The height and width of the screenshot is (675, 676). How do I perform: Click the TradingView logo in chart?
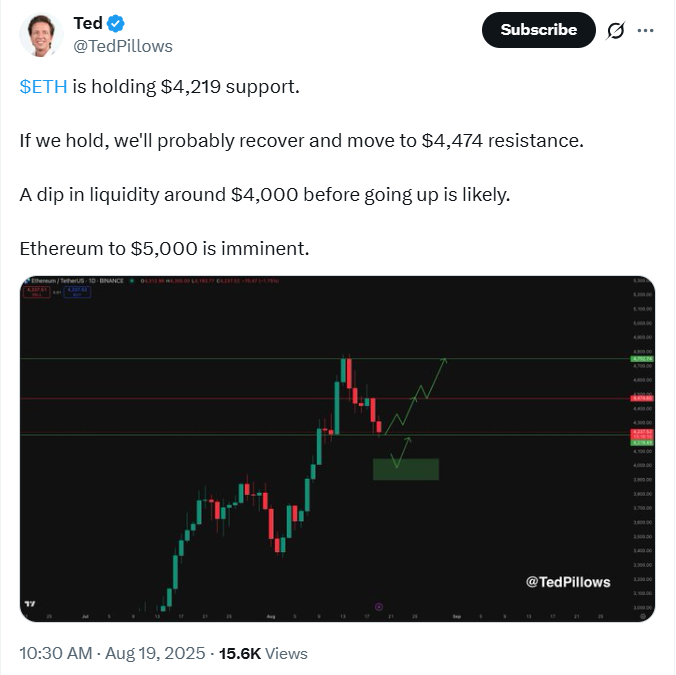30,603
